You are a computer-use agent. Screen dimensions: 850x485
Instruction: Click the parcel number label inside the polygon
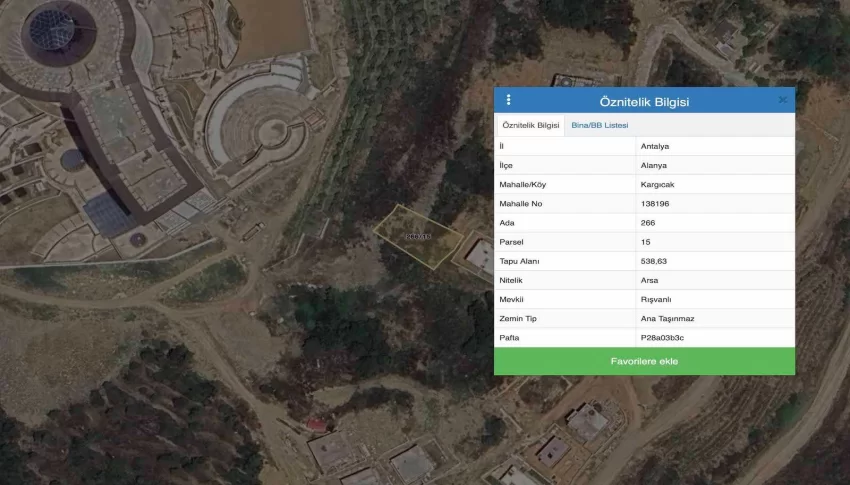(x=418, y=237)
